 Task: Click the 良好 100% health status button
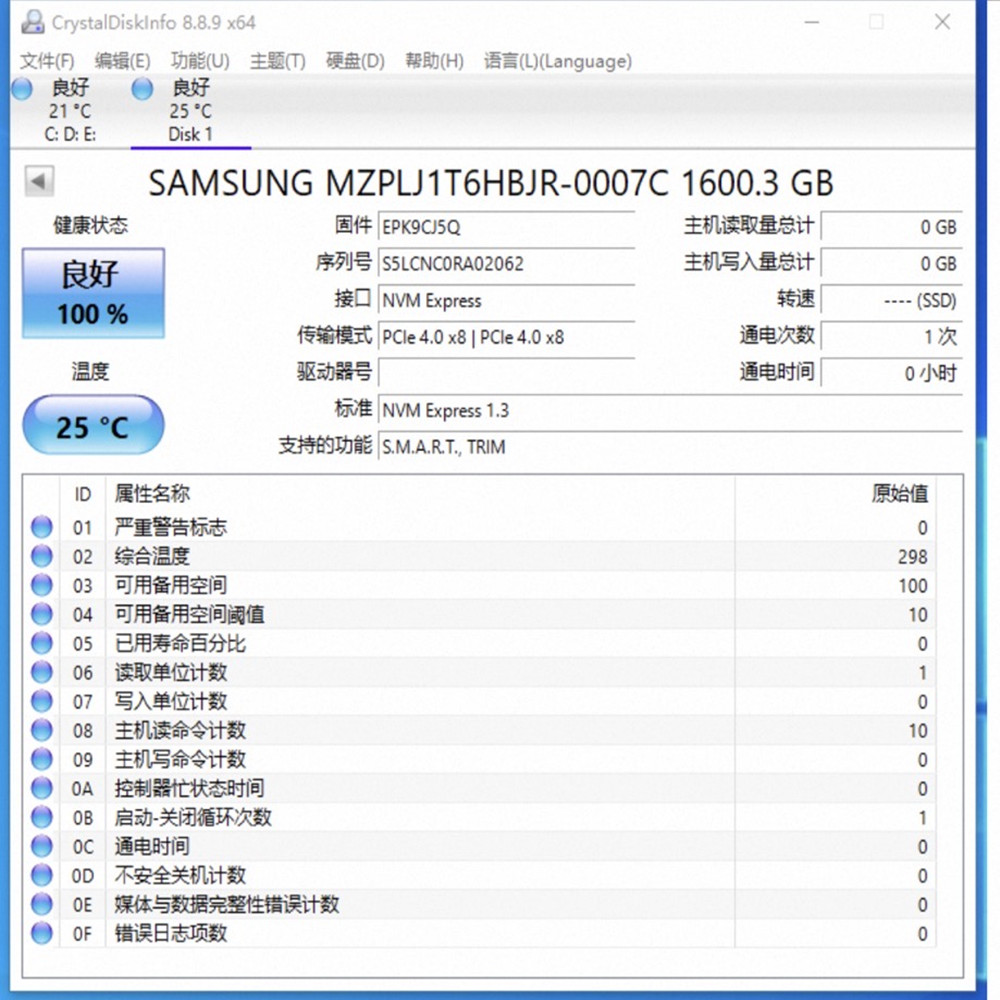pyautogui.click(x=92, y=291)
